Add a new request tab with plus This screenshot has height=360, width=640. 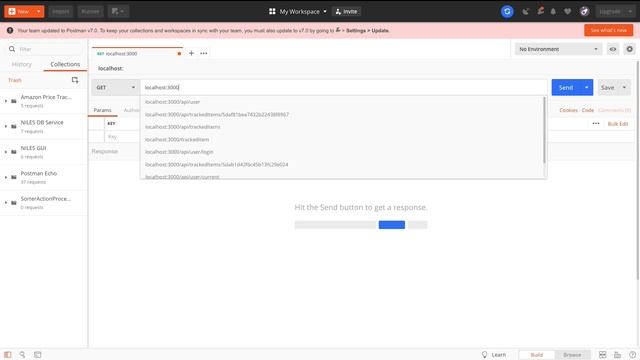click(x=191, y=53)
